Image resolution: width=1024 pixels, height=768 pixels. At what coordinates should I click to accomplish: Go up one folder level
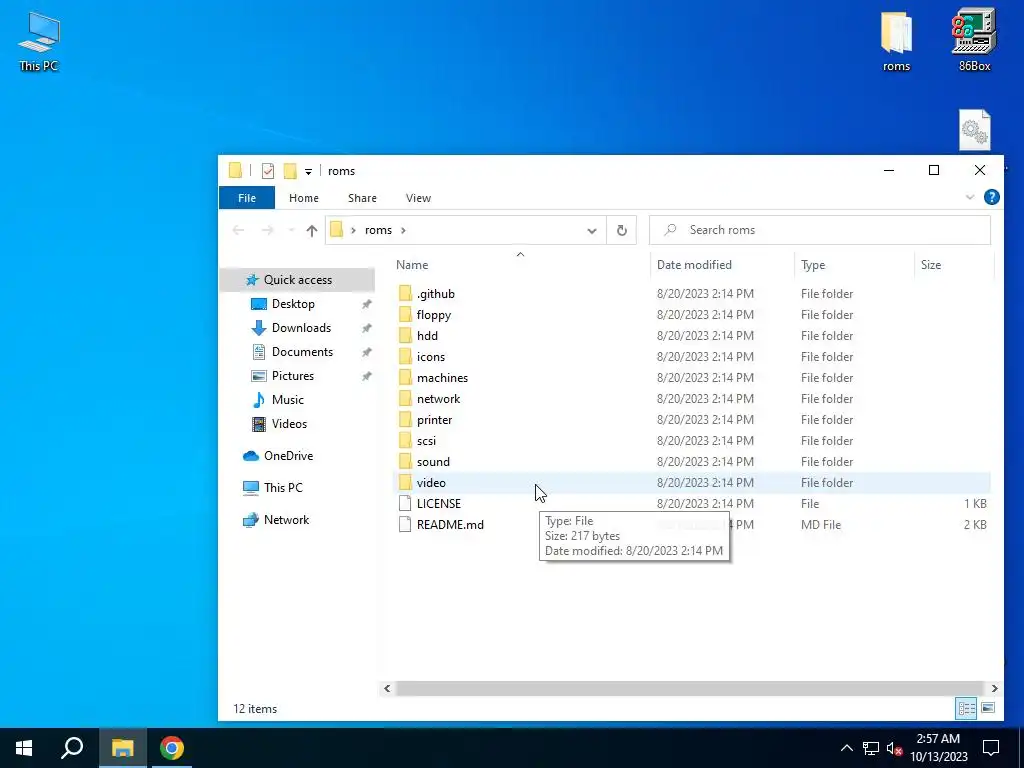(312, 230)
